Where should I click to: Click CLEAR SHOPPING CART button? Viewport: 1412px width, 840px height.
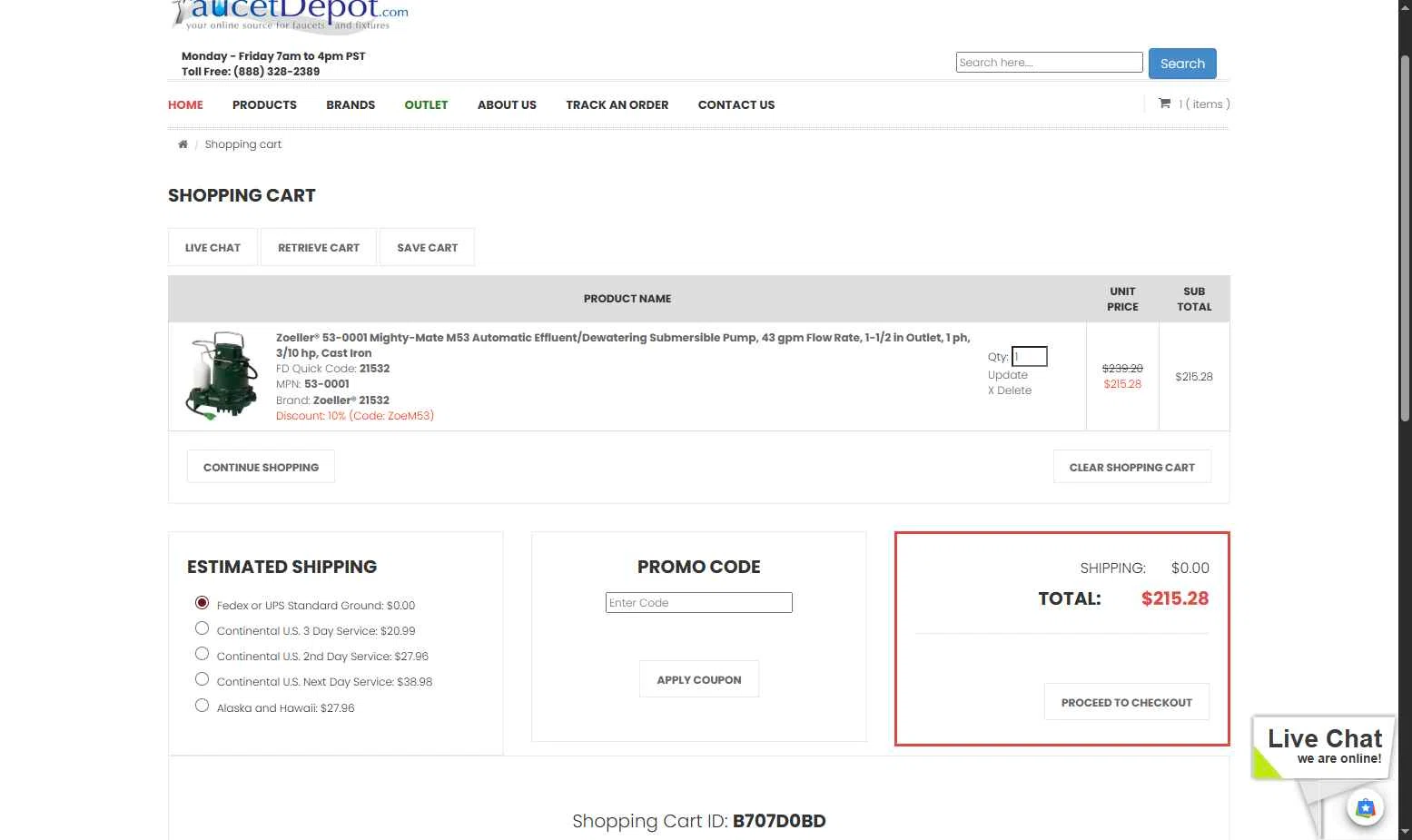coord(1132,467)
